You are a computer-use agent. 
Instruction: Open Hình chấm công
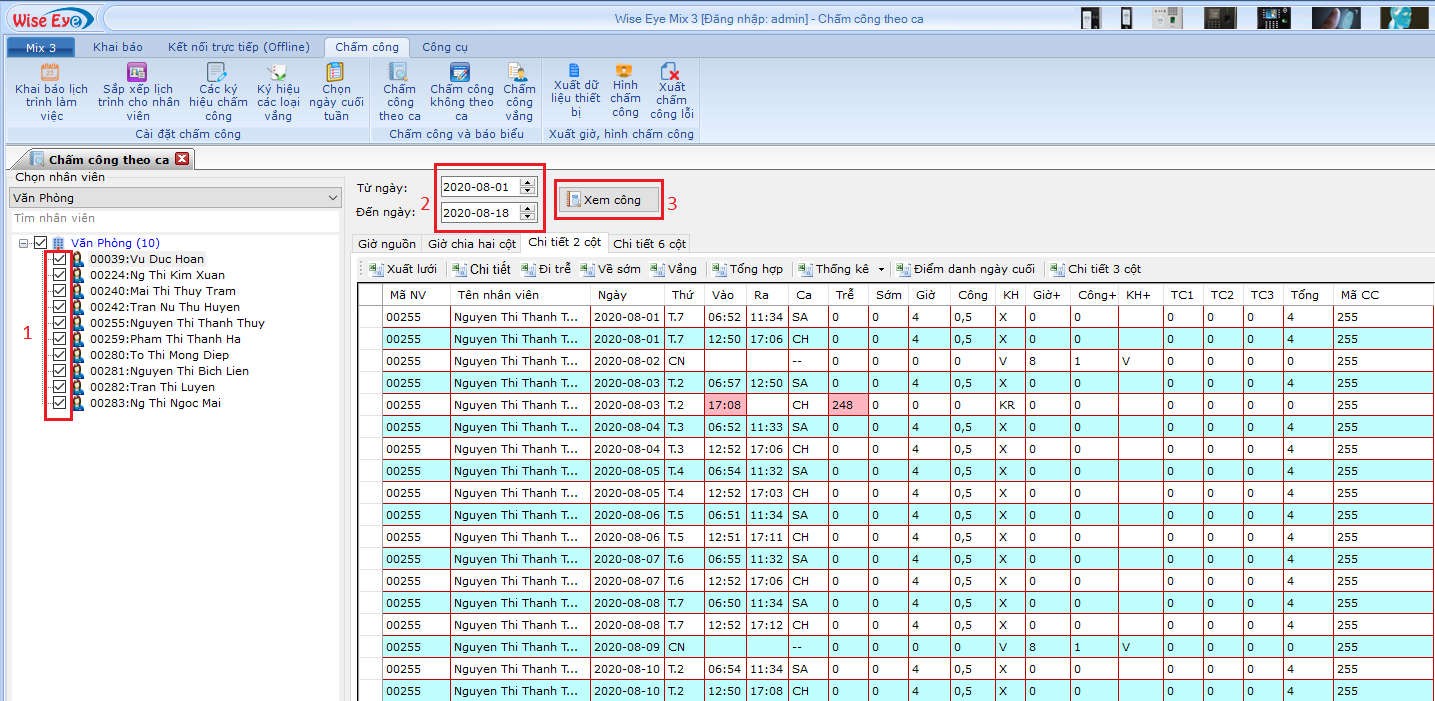point(625,86)
